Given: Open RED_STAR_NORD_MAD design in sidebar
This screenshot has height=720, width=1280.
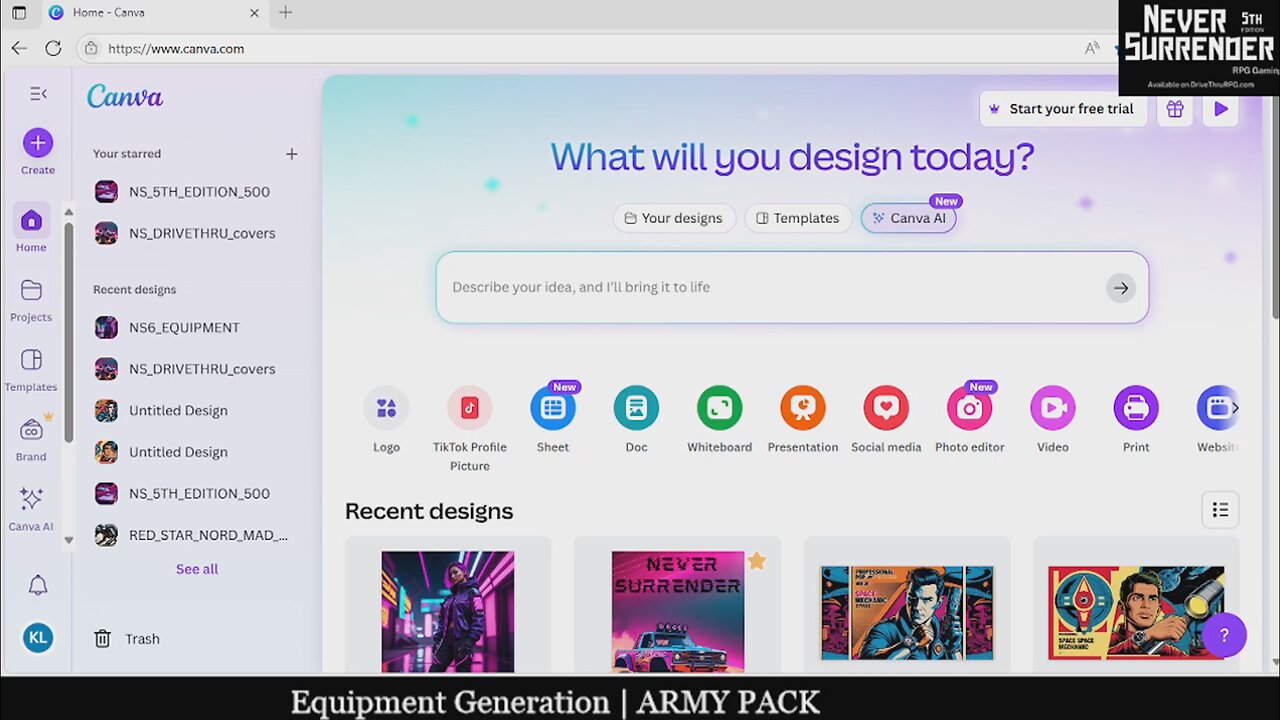Looking at the screenshot, I should (192, 535).
